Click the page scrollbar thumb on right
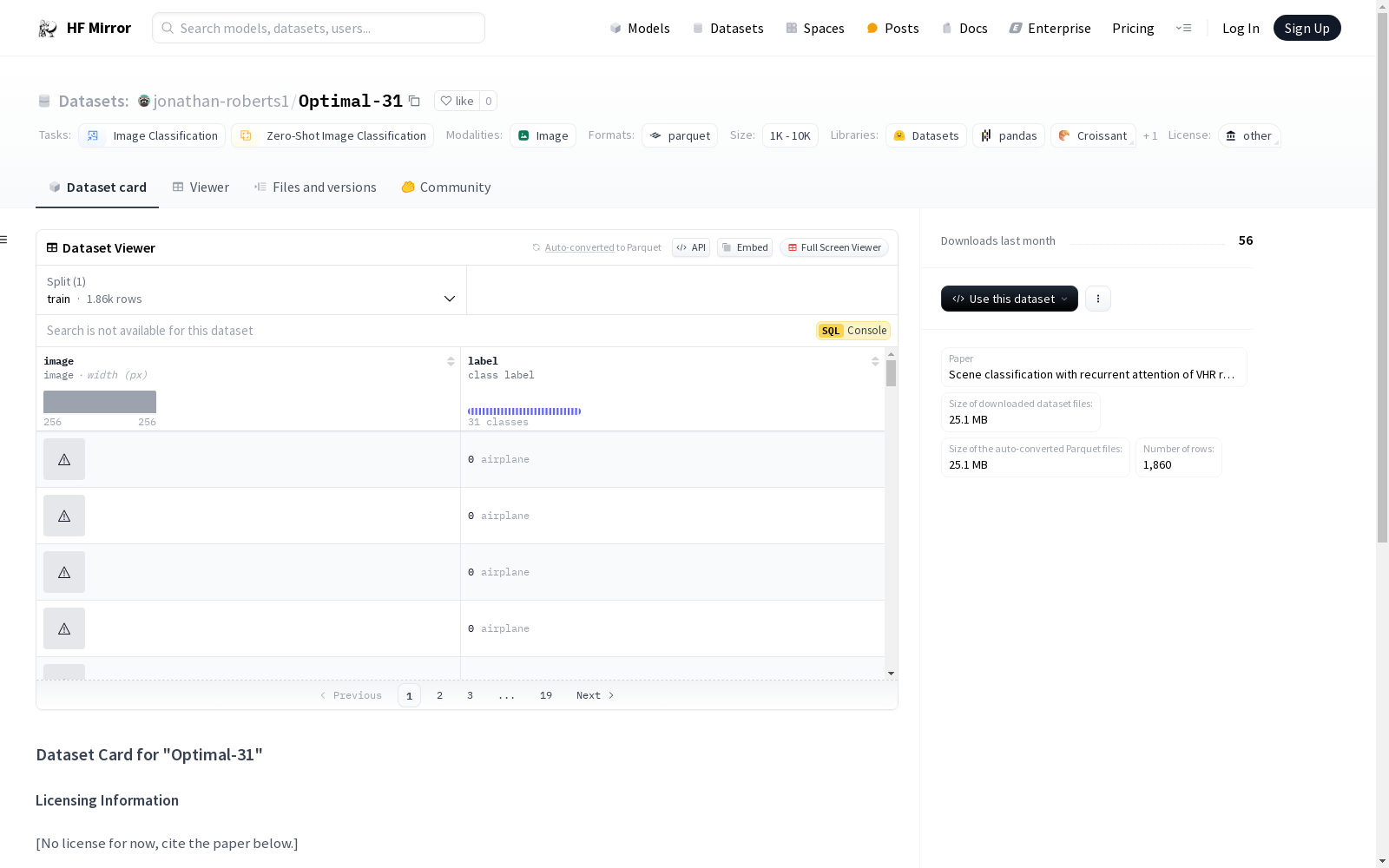This screenshot has height=868, width=1389. click(1382, 278)
